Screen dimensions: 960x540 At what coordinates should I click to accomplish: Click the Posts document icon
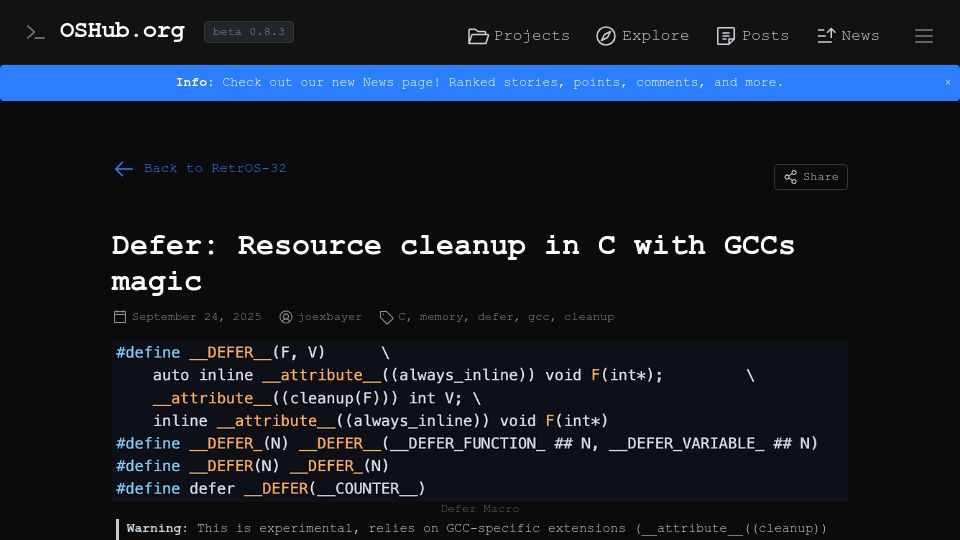[x=726, y=36]
